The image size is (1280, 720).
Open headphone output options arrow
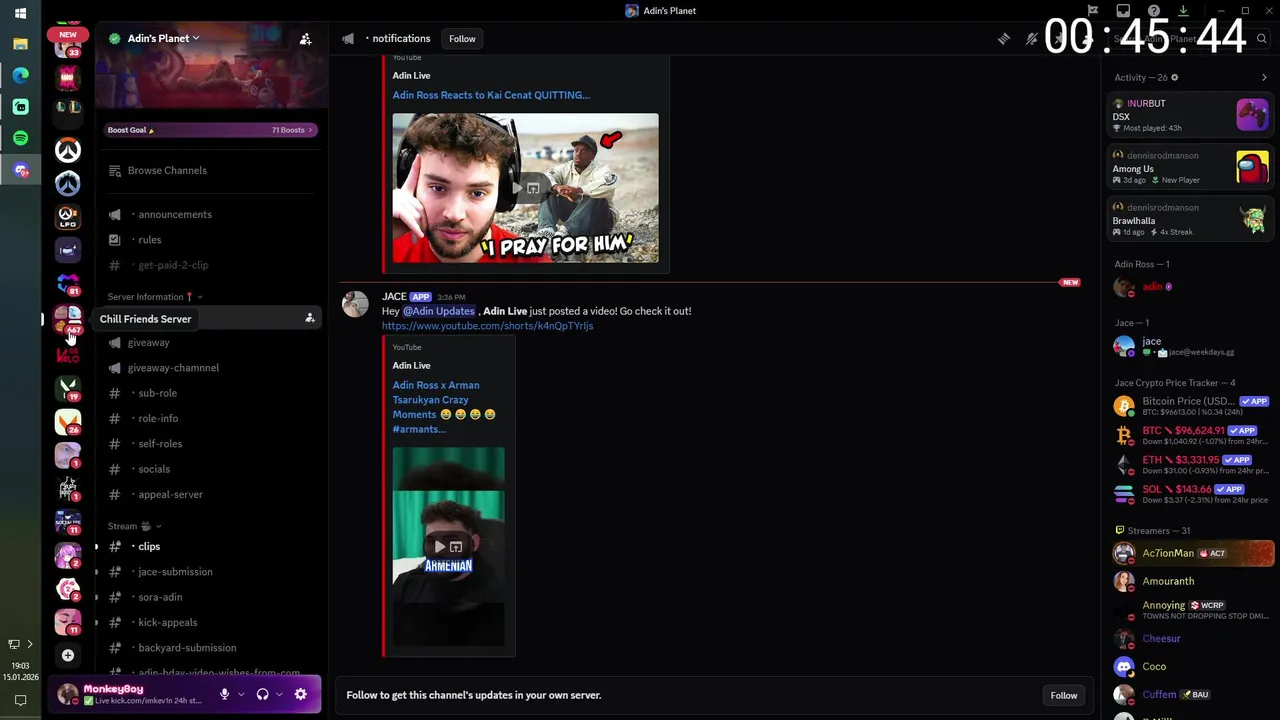[279, 694]
